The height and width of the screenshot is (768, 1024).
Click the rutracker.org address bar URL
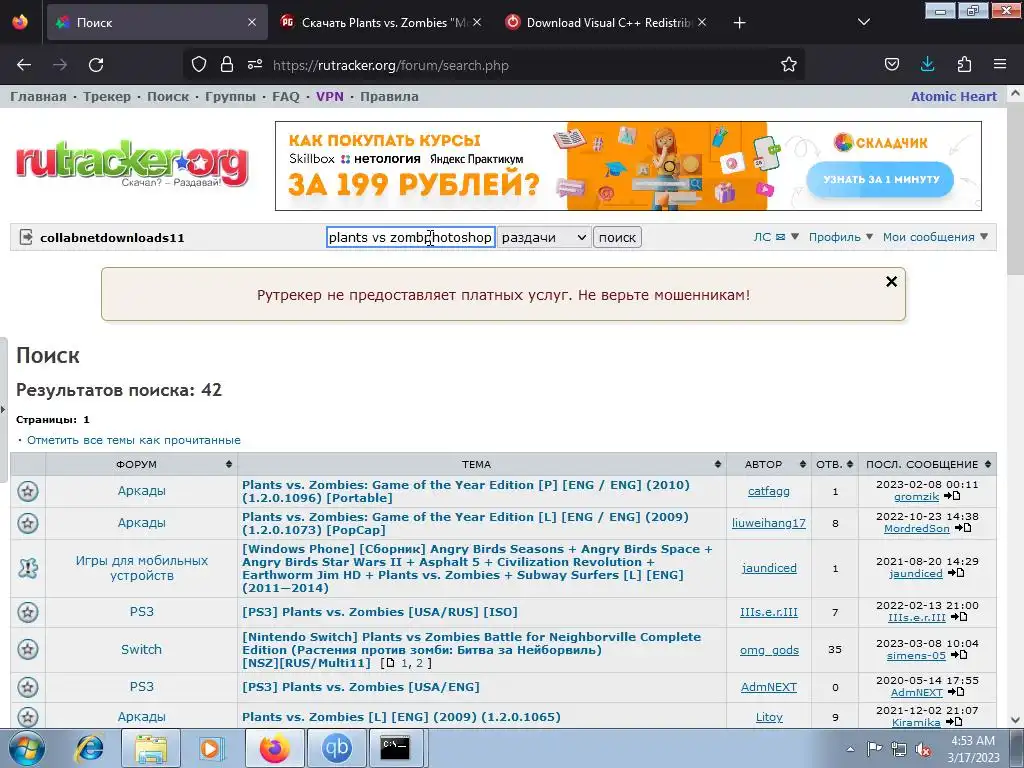click(x=391, y=65)
